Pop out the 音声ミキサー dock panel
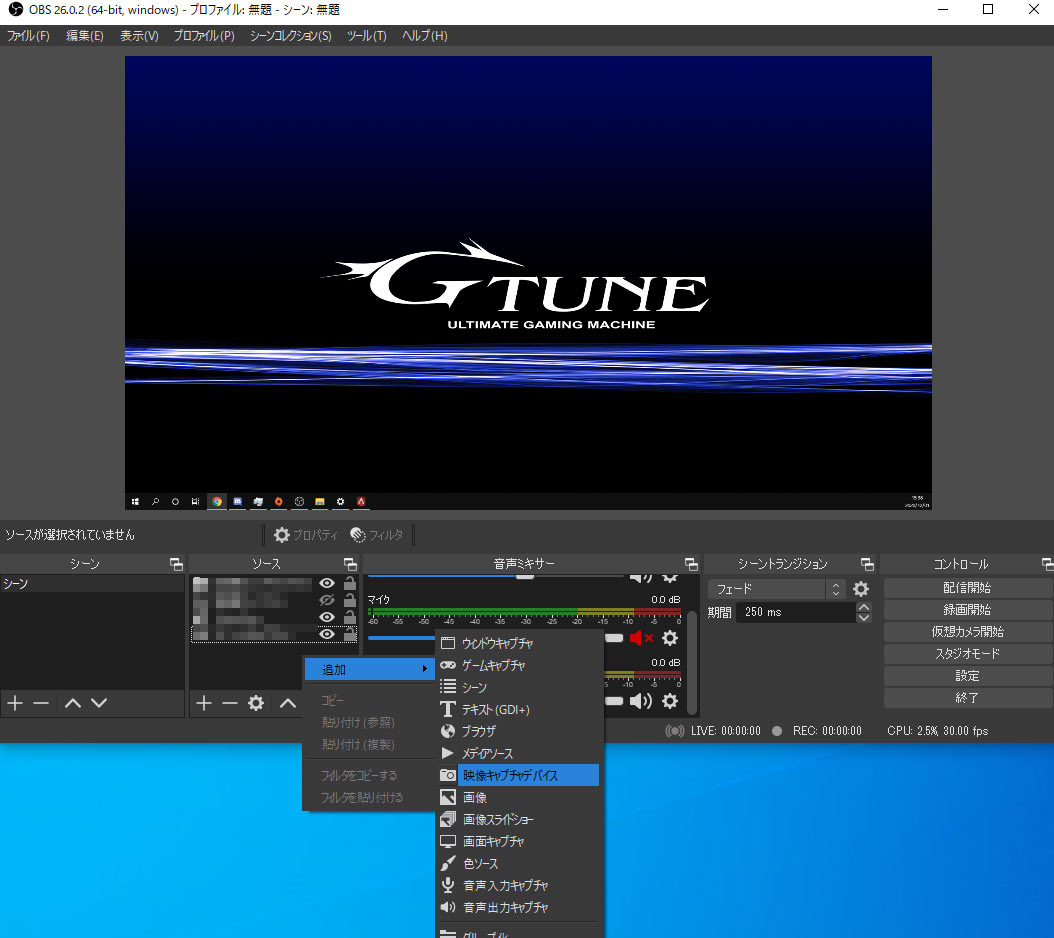The image size is (1054, 938). (x=691, y=564)
